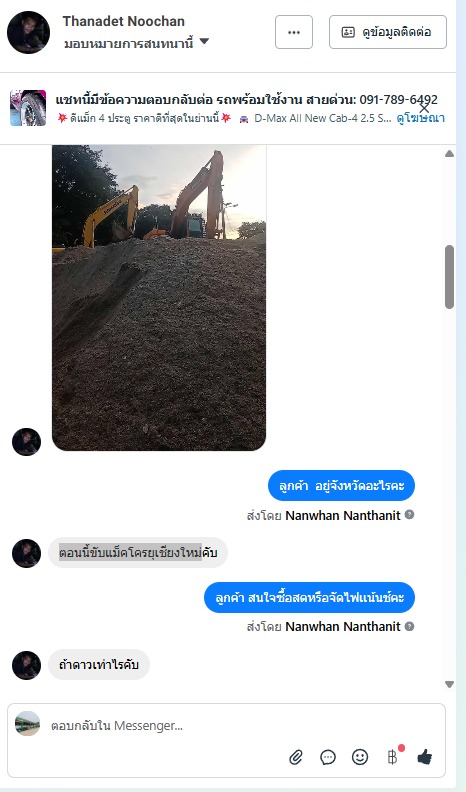Click the chat scrollbar thumb

(449, 277)
